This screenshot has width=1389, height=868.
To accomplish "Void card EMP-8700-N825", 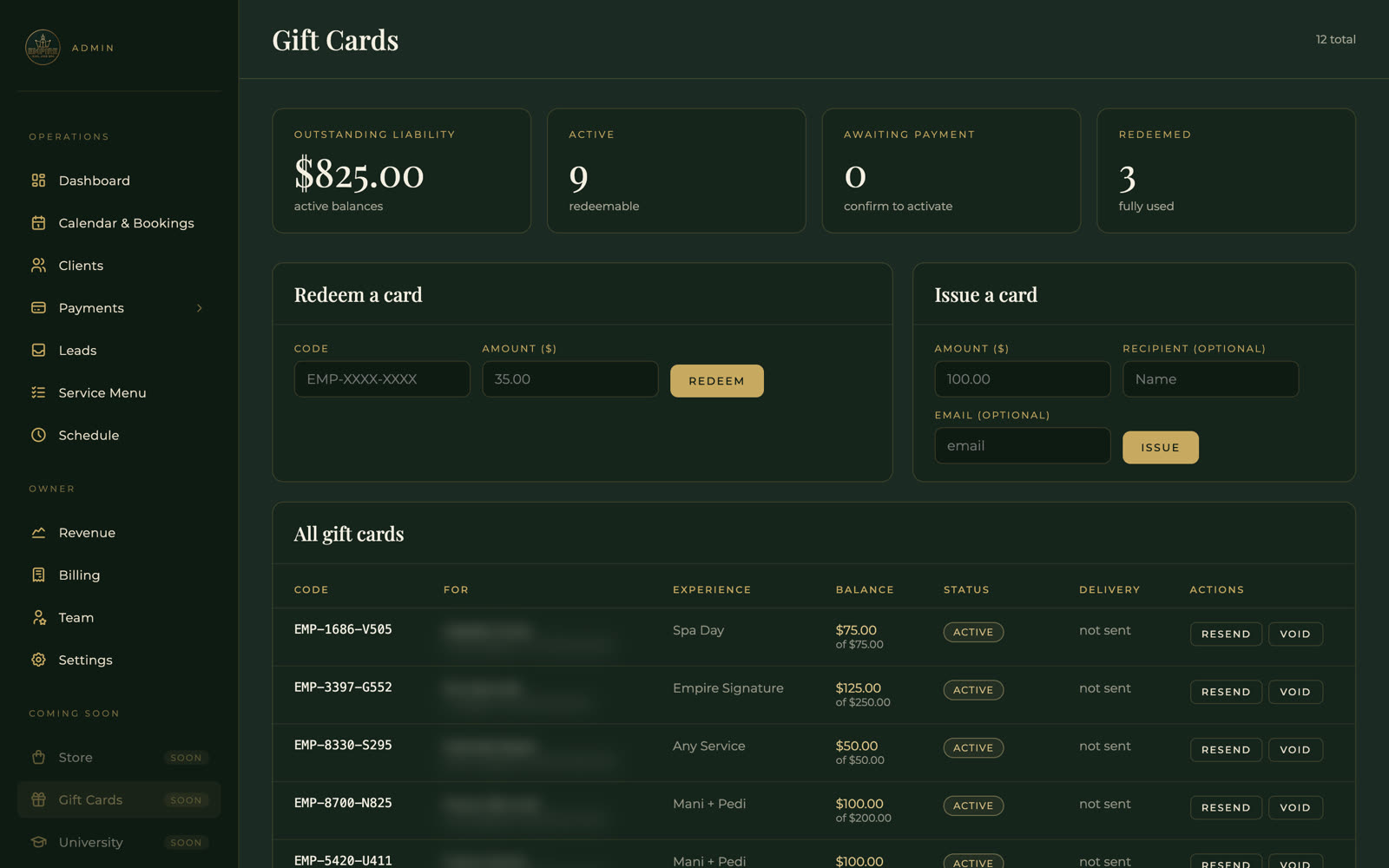I will [1295, 808].
